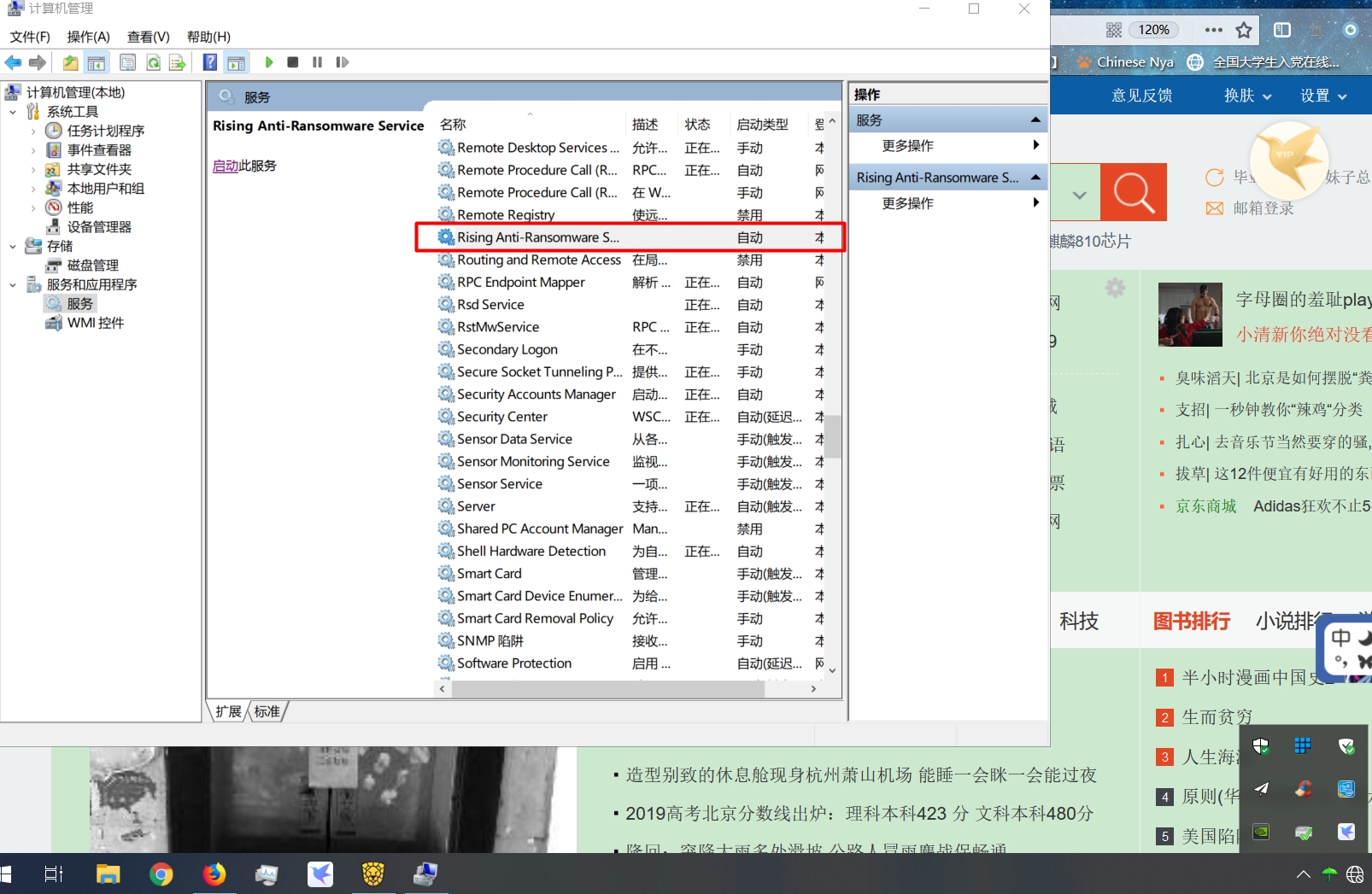Open the 设置 dropdown on the web page

point(1324,96)
